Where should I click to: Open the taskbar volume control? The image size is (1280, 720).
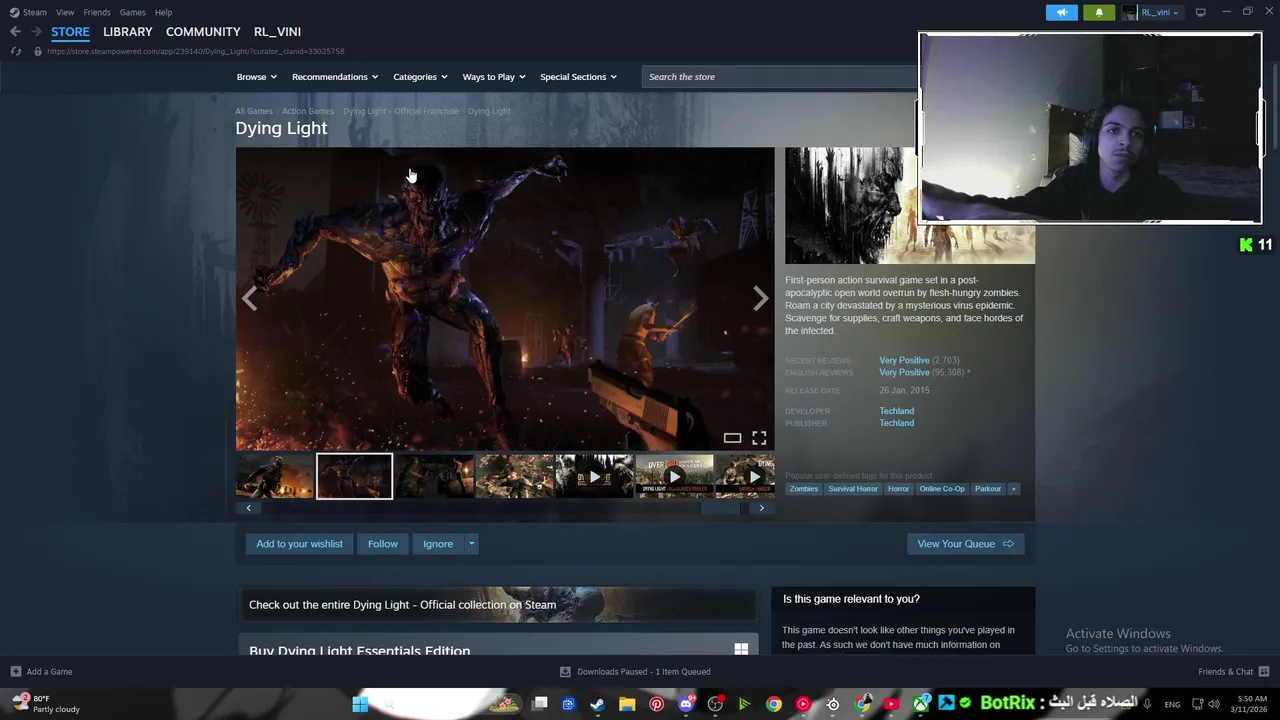click(x=1214, y=704)
